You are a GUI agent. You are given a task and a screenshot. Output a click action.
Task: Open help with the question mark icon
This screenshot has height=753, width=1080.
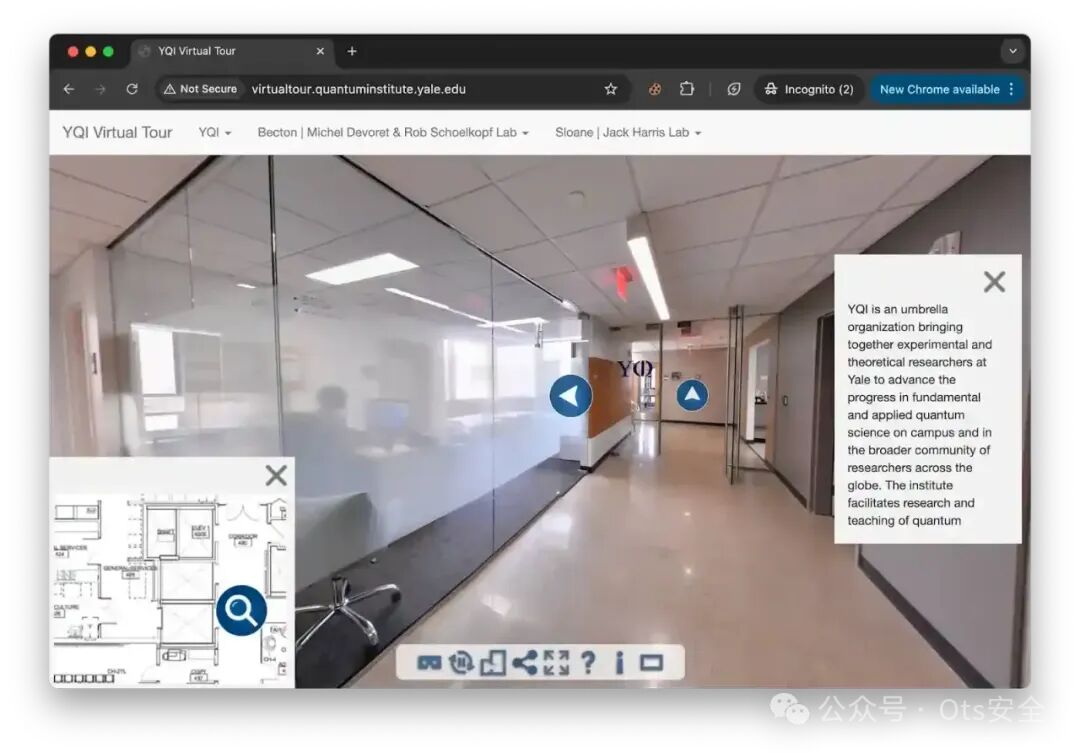[588, 663]
